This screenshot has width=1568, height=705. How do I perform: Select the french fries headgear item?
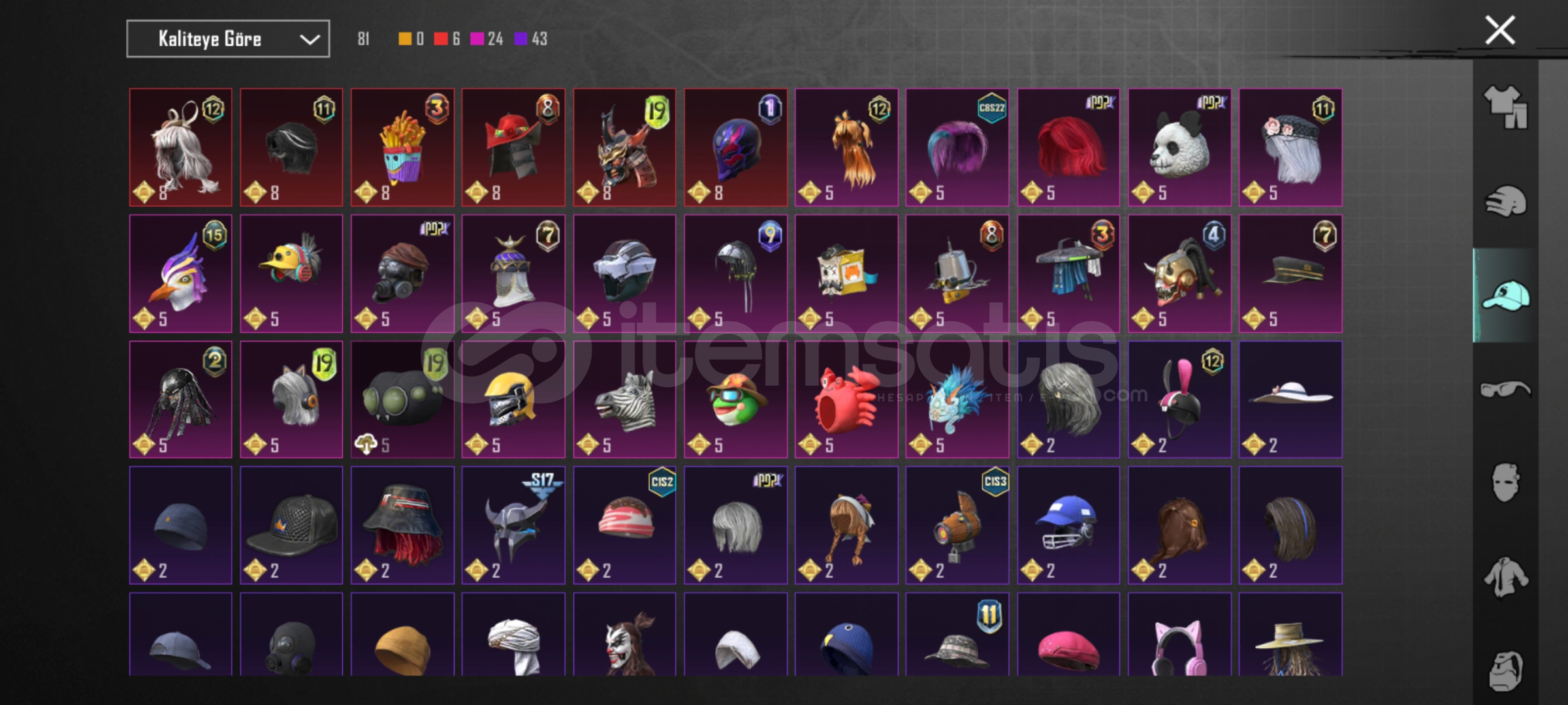[x=402, y=148]
